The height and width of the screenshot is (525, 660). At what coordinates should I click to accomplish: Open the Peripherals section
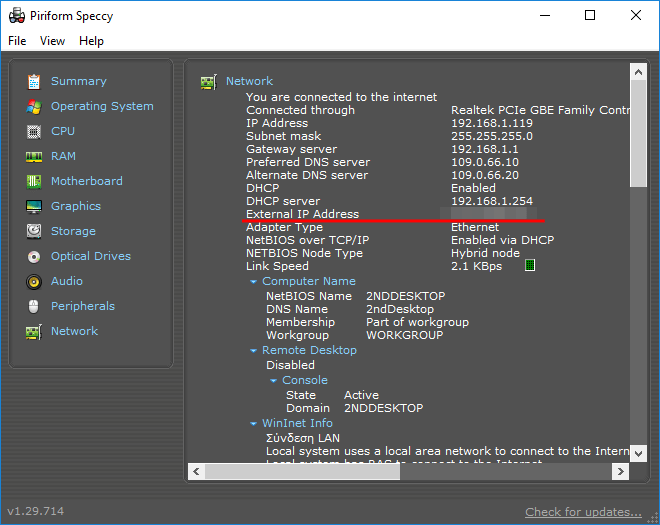(x=83, y=306)
